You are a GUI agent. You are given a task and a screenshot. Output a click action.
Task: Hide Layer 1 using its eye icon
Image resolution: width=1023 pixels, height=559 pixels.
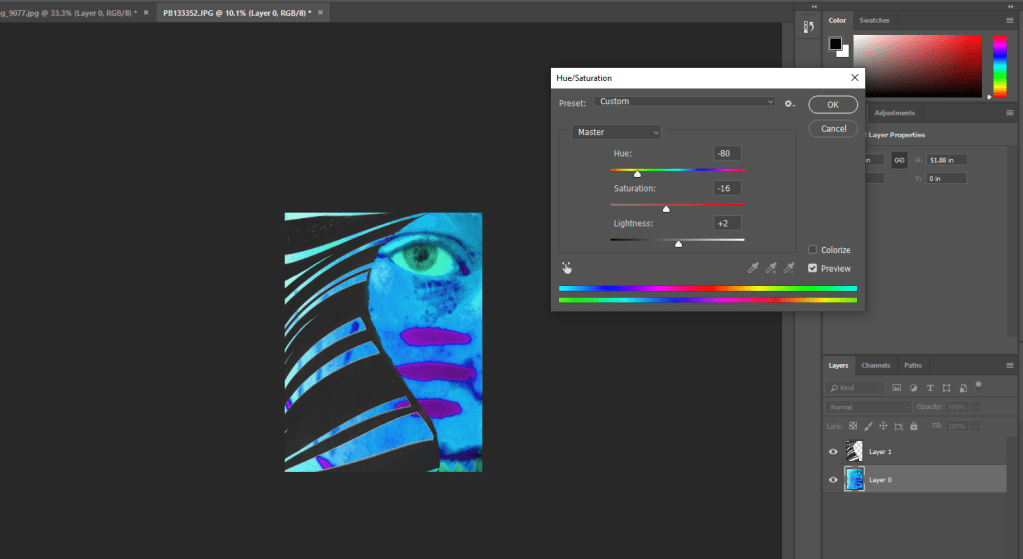pyautogui.click(x=833, y=452)
